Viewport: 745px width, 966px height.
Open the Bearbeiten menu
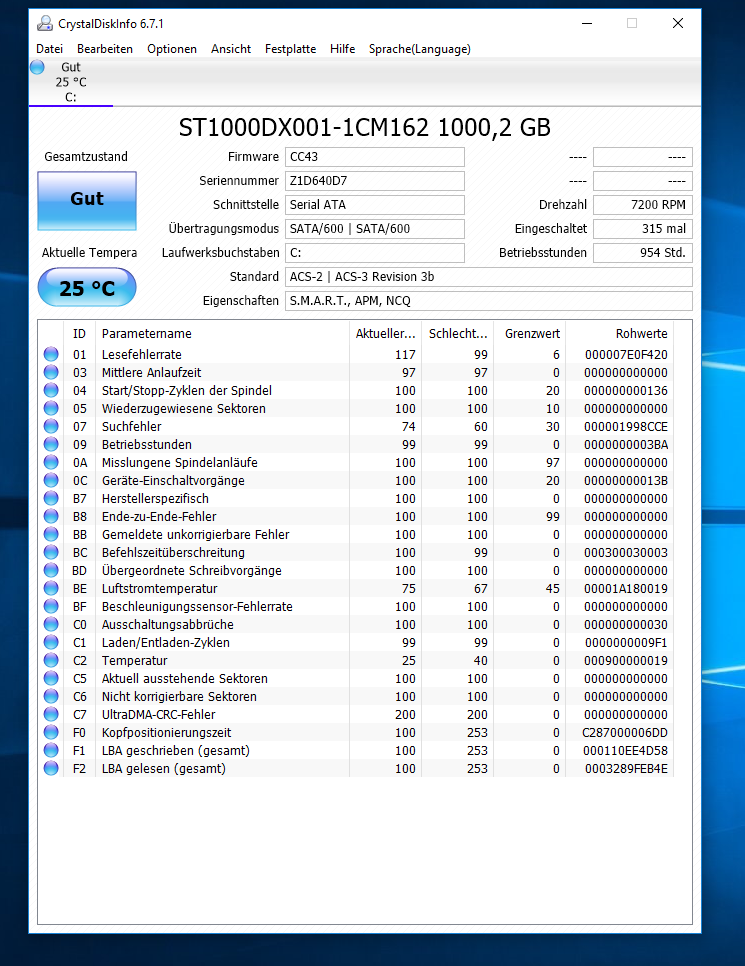[105, 49]
